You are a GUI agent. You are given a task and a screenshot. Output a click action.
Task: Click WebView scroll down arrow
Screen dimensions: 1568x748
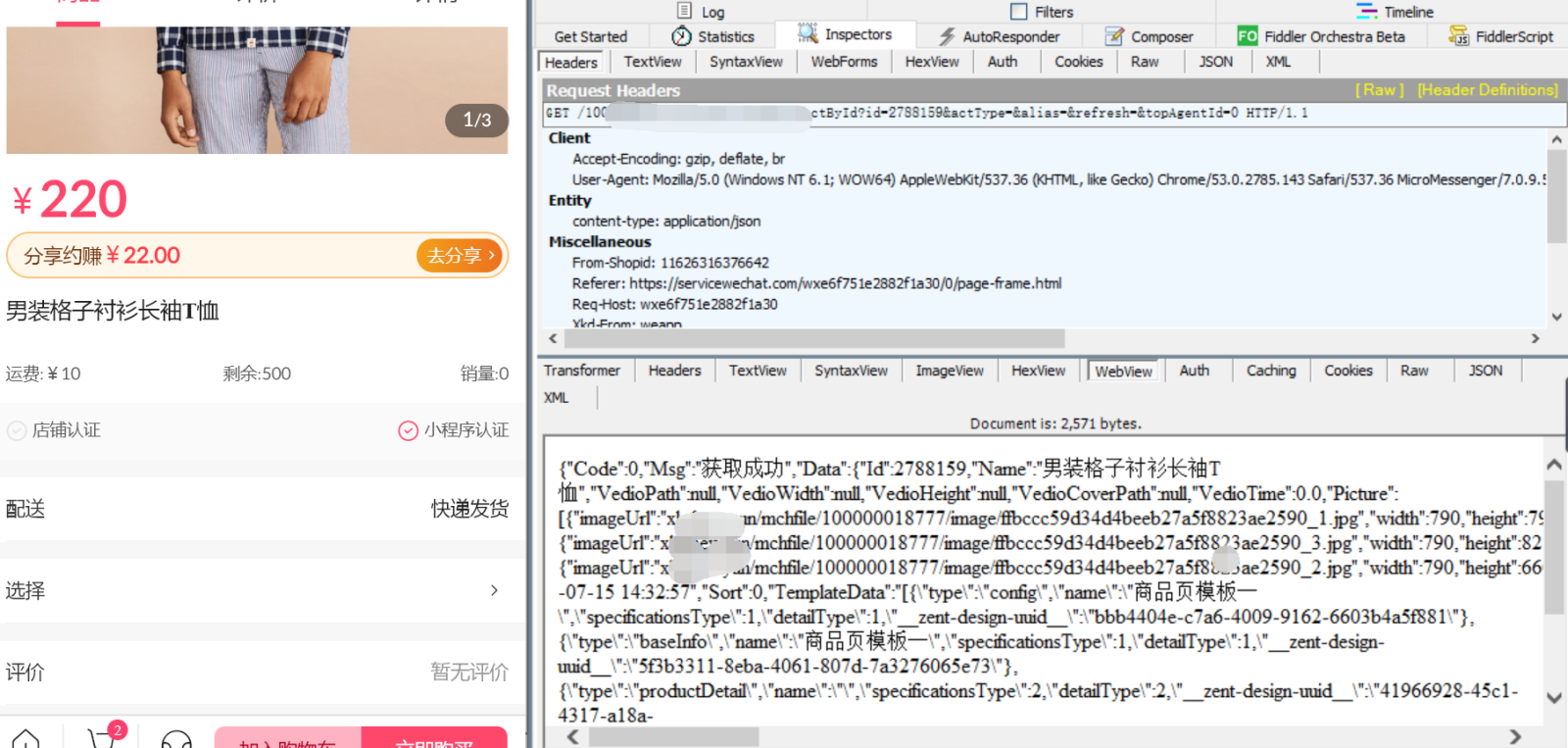(1554, 698)
